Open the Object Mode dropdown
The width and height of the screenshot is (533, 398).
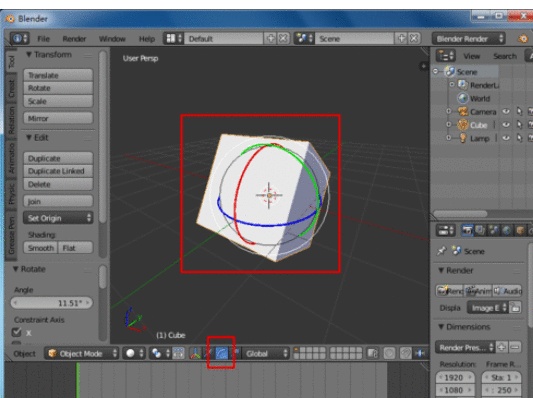(x=82, y=353)
